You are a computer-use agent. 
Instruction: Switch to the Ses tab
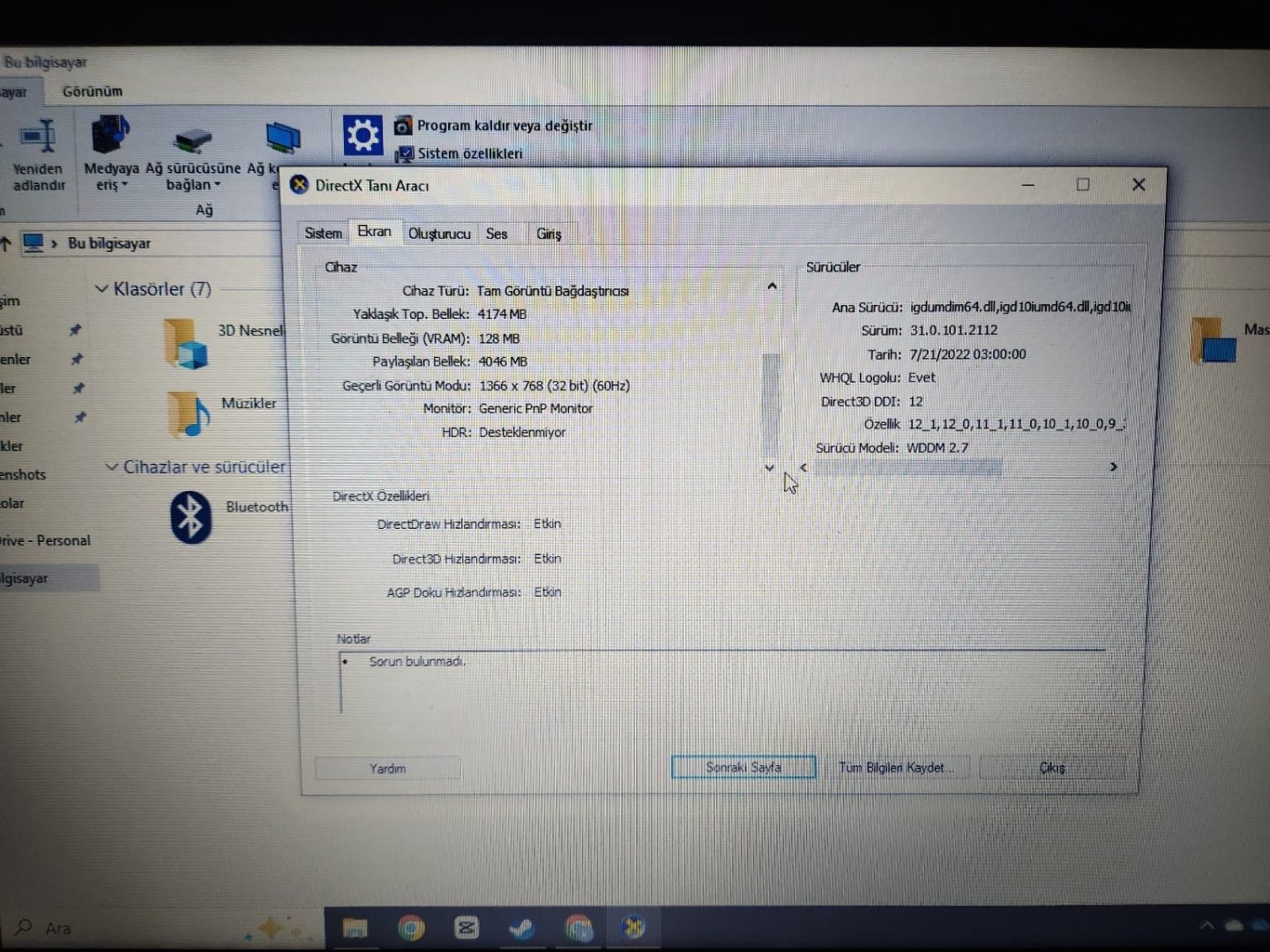click(497, 234)
